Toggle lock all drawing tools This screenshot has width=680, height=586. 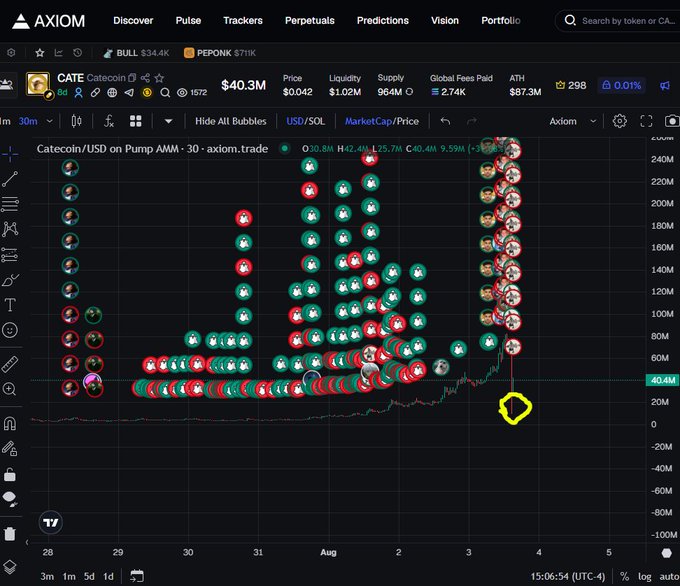[10, 475]
